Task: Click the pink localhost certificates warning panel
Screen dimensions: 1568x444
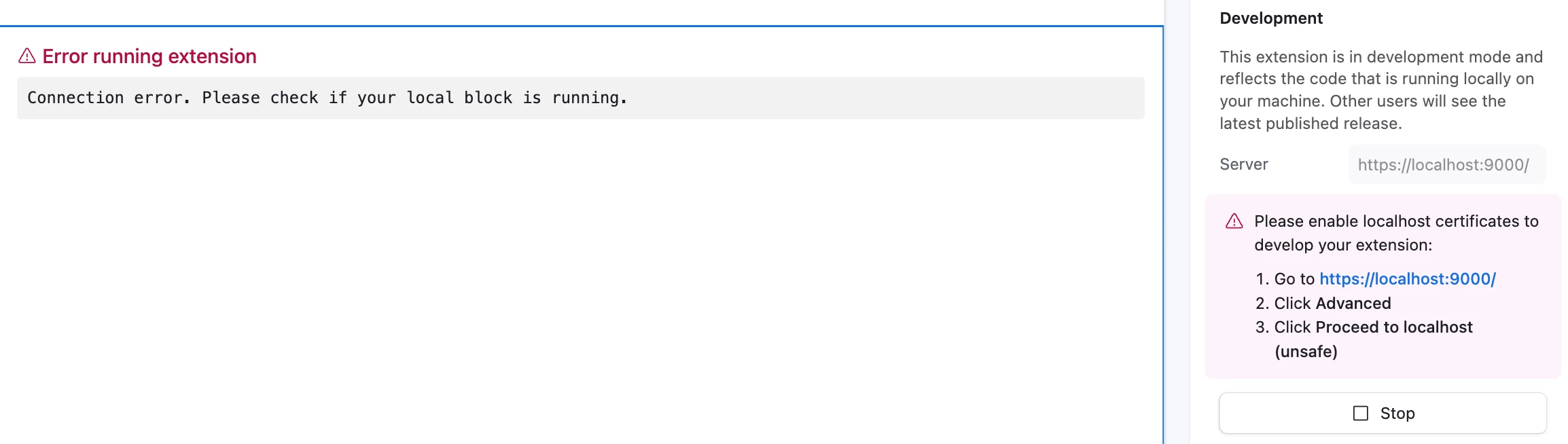Action: [x=1383, y=286]
